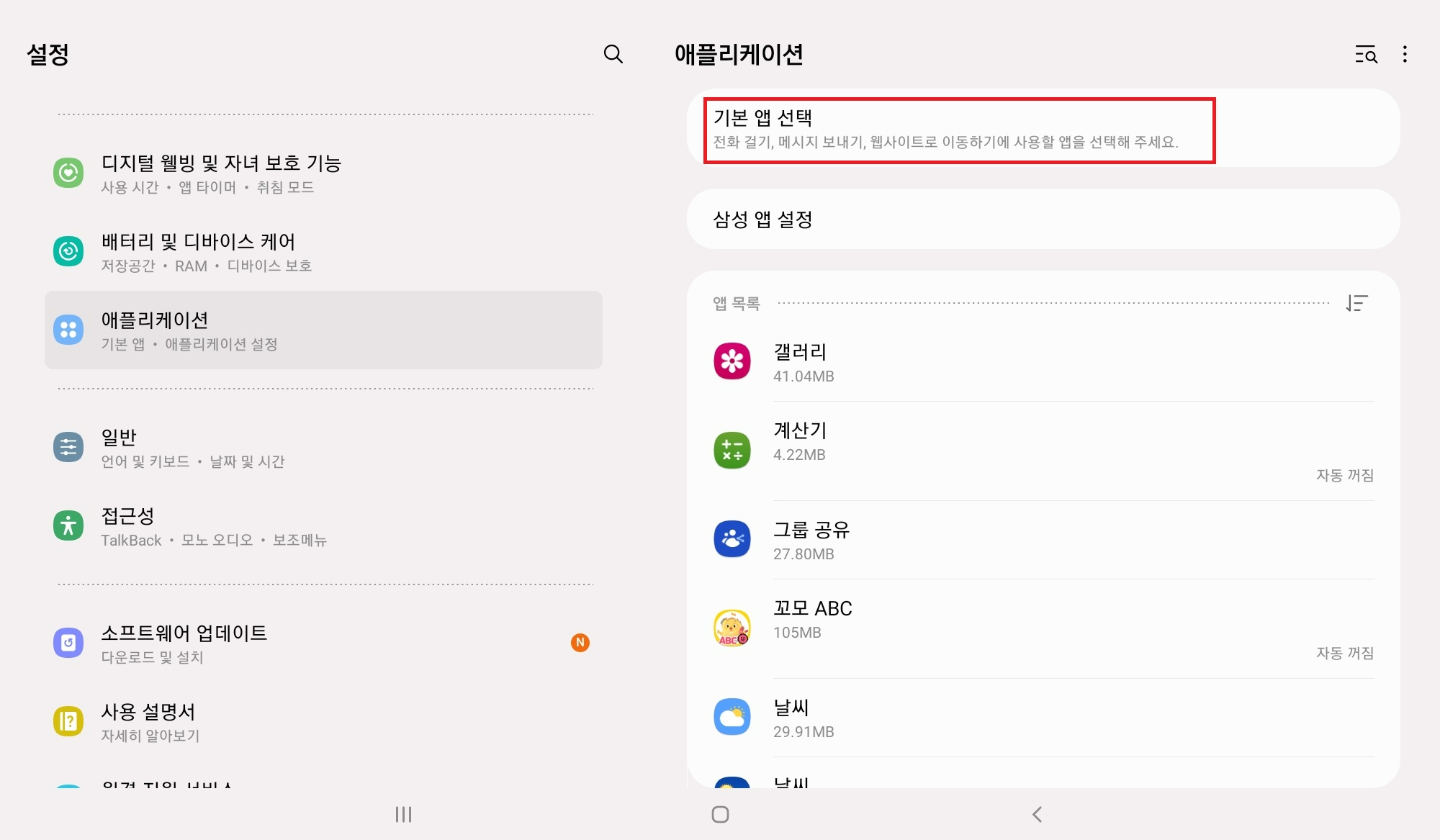This screenshot has height=840, width=1440.
Task: Tap the orange N notification badge
Action: (580, 643)
